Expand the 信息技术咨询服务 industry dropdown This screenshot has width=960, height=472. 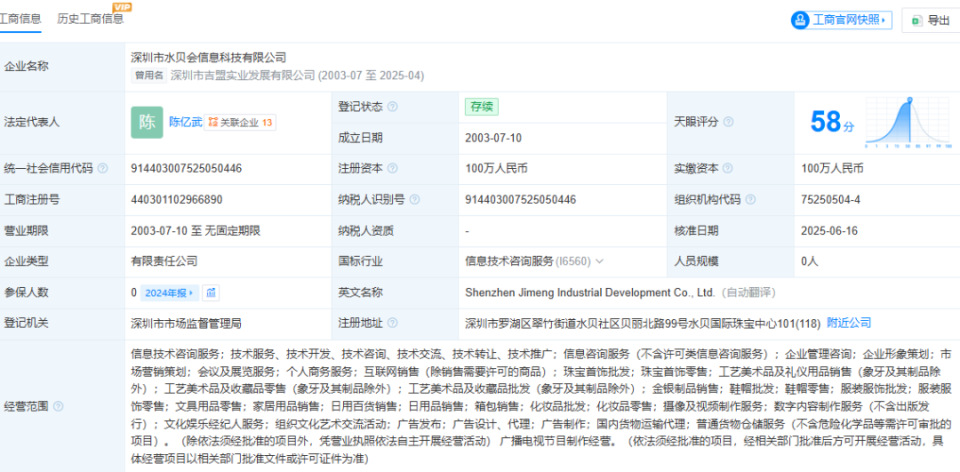(x=599, y=261)
